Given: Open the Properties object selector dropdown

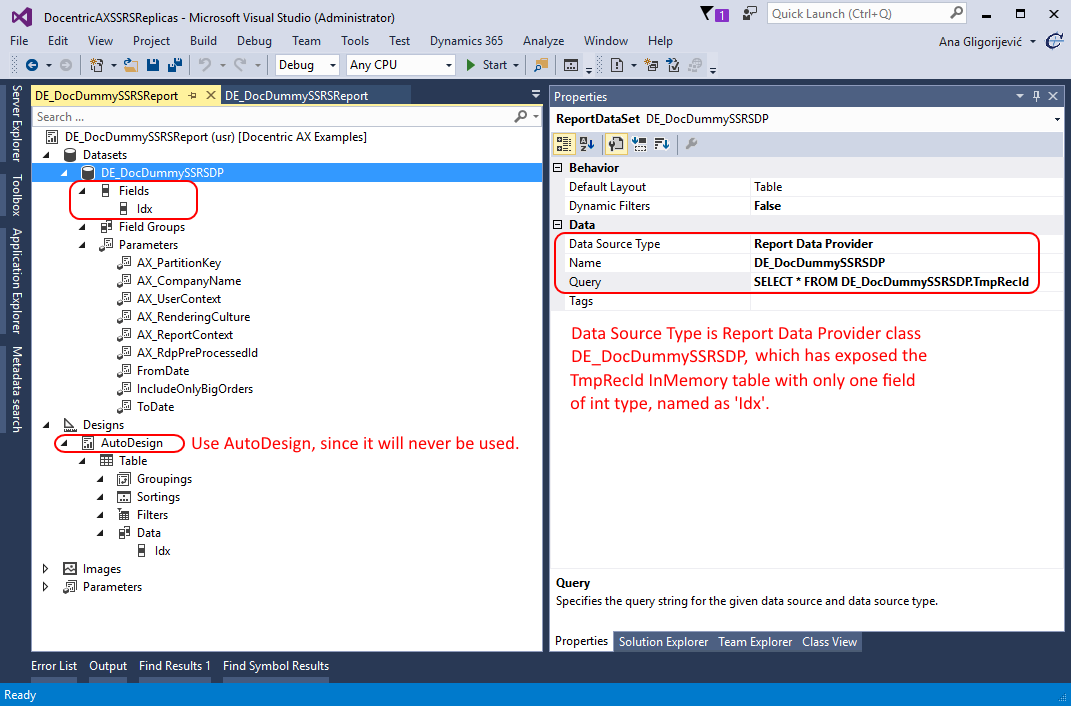Looking at the screenshot, I should (1057, 119).
